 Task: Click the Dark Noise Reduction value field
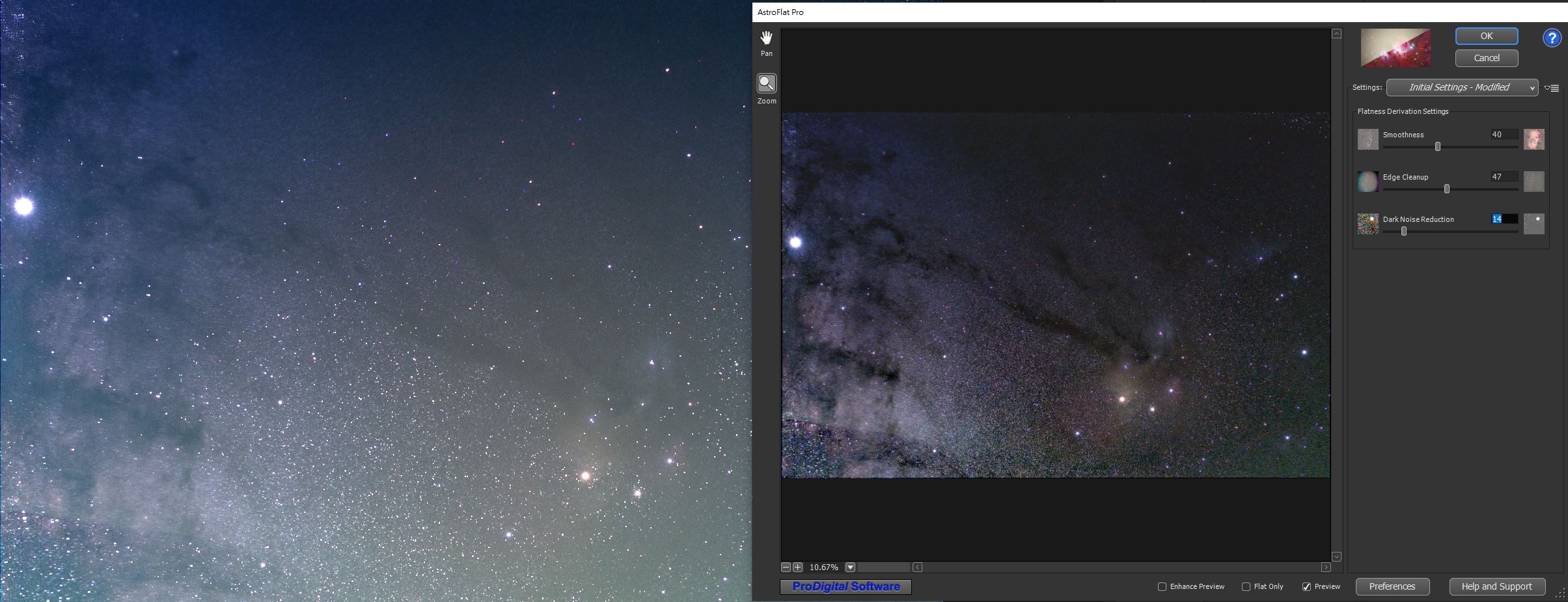click(1504, 219)
